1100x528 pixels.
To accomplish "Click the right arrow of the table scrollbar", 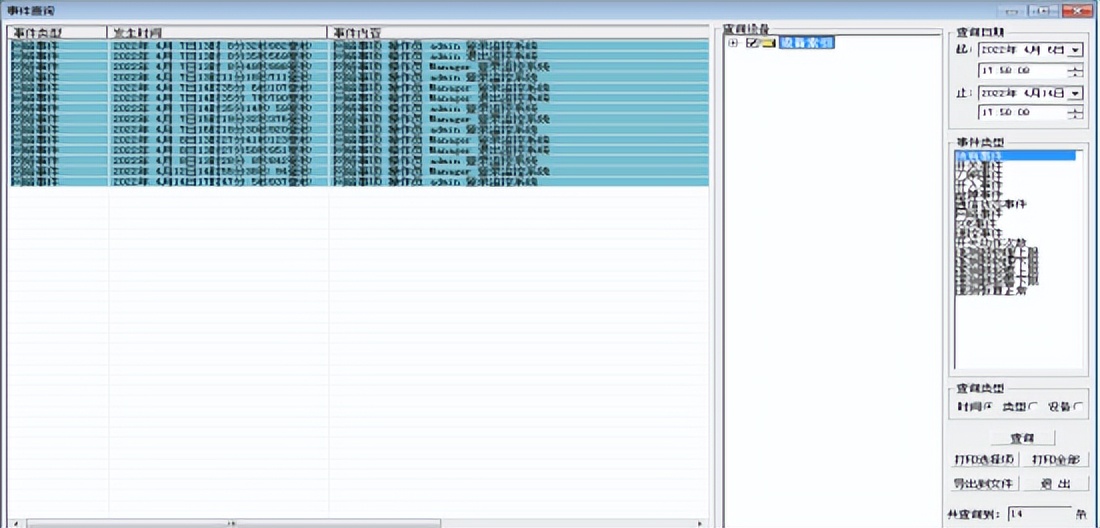I will coord(700,524).
